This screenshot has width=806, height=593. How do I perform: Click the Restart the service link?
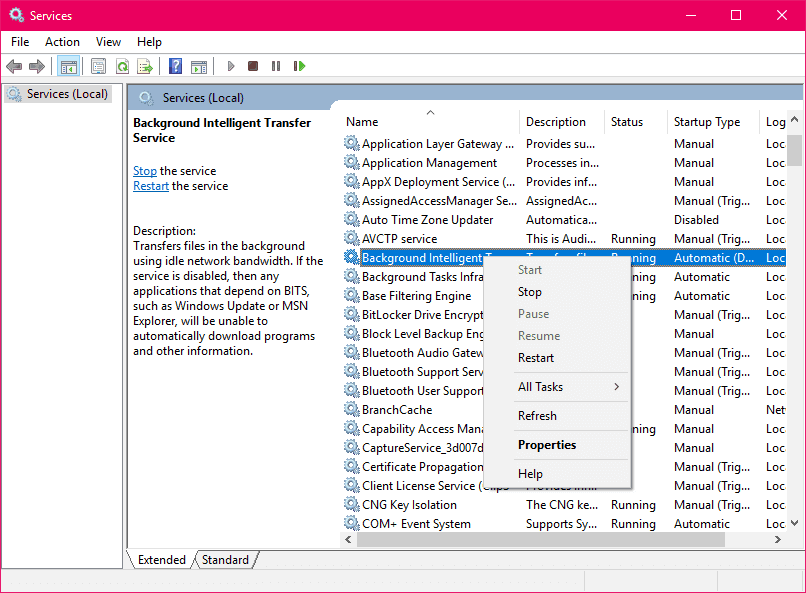pyautogui.click(x=151, y=186)
